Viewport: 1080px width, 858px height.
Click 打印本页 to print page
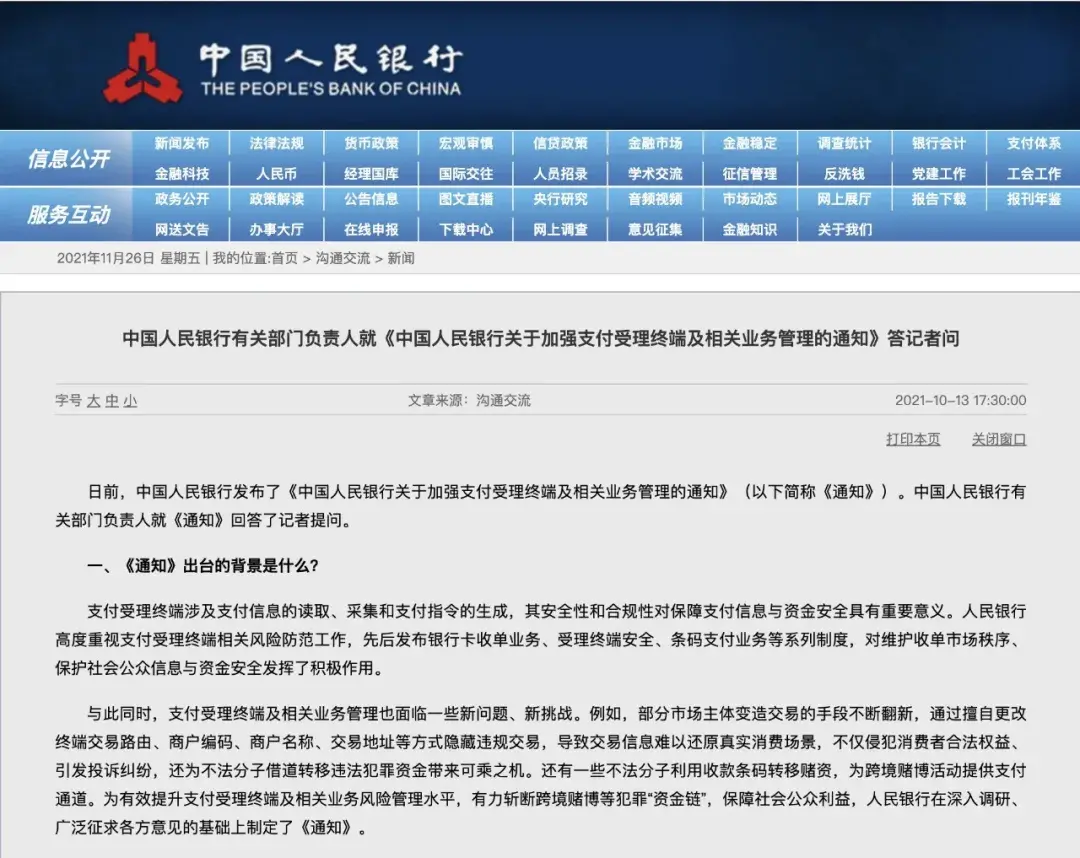click(913, 439)
